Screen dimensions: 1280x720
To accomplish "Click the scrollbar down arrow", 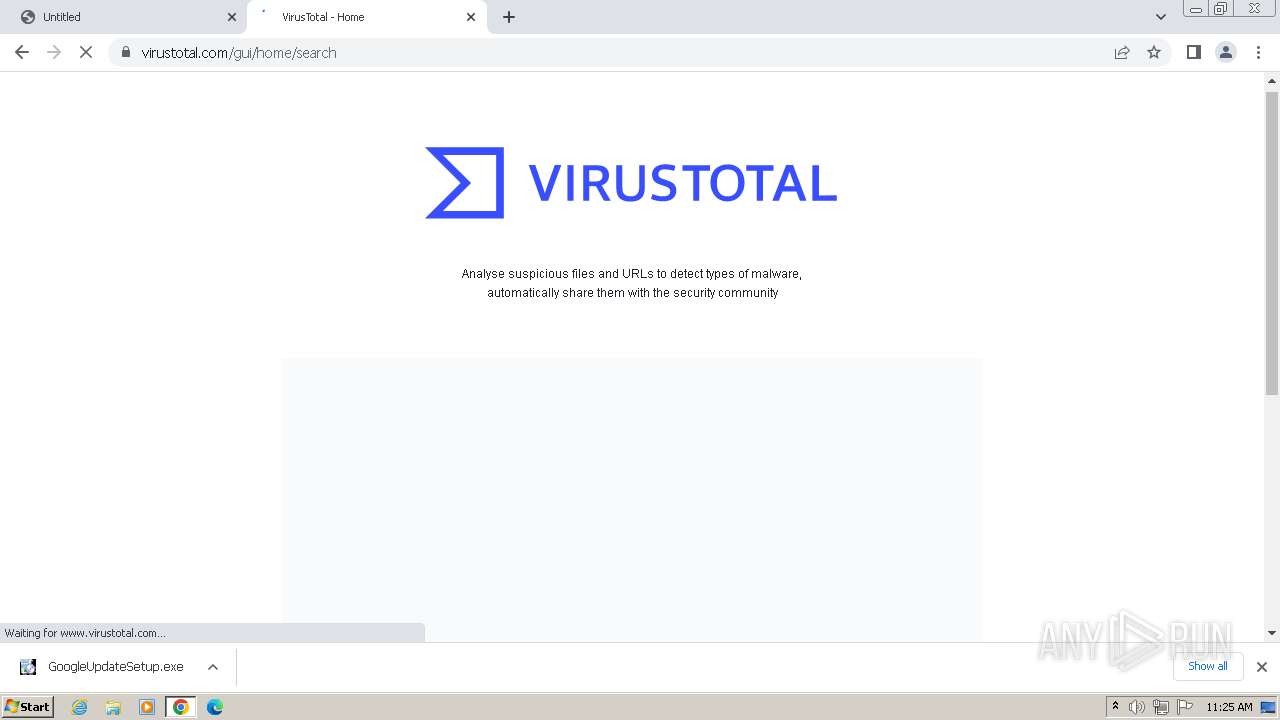I will pyautogui.click(x=1272, y=632).
